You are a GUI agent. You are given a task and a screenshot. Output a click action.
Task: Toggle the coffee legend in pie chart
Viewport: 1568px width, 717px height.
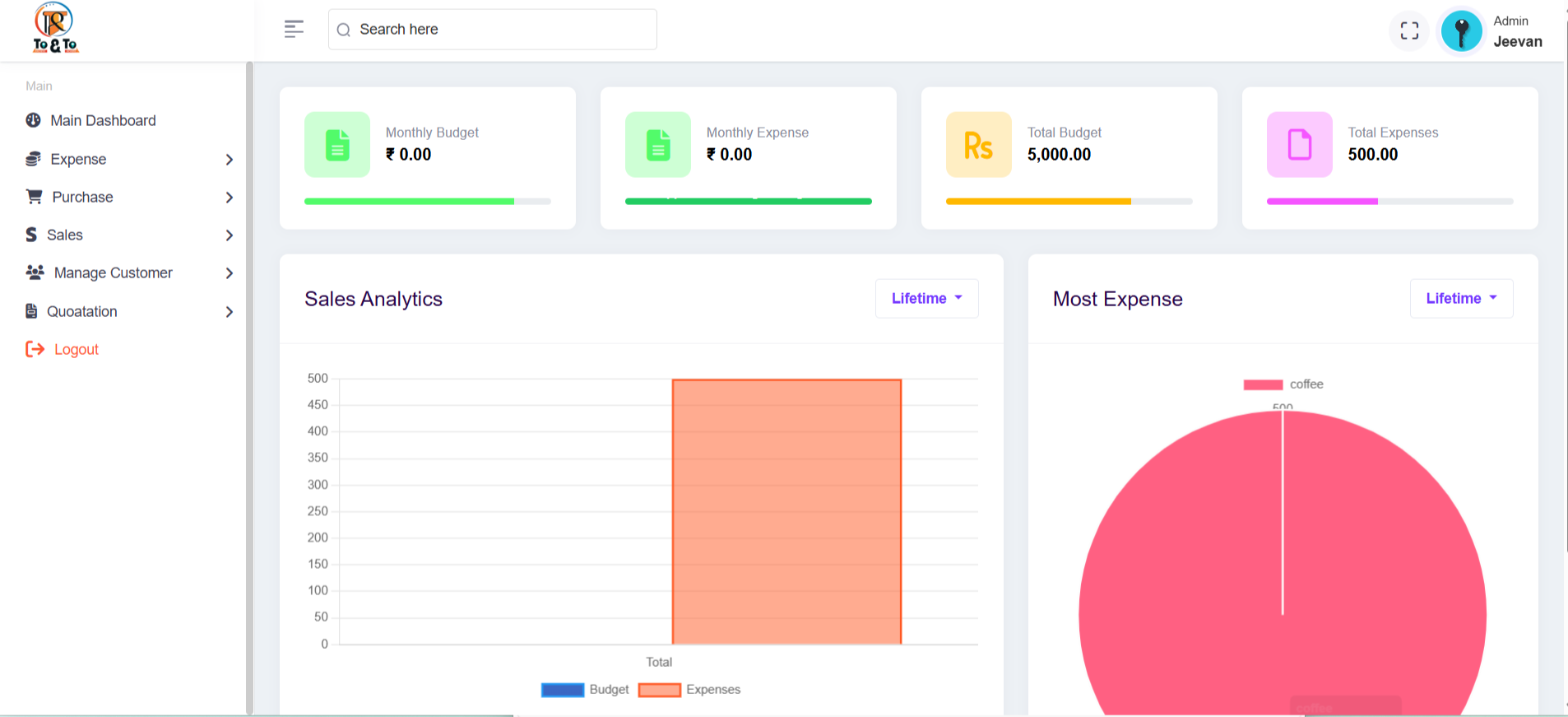[1283, 384]
